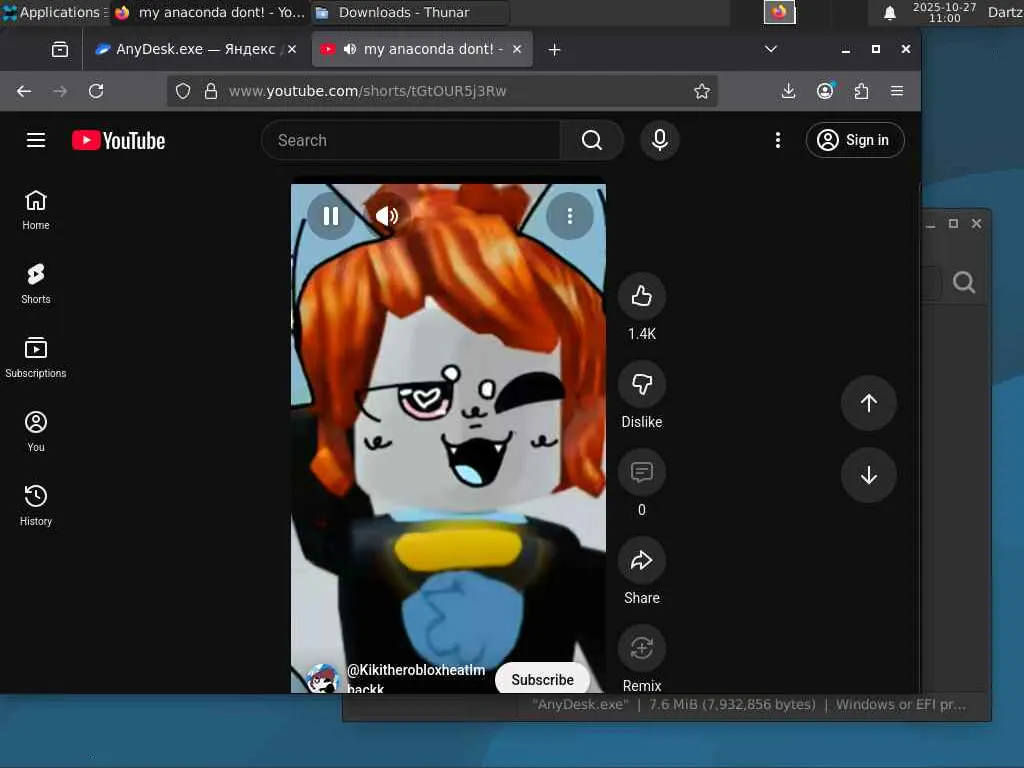Click the Firefox tray icon in panel

coord(779,12)
